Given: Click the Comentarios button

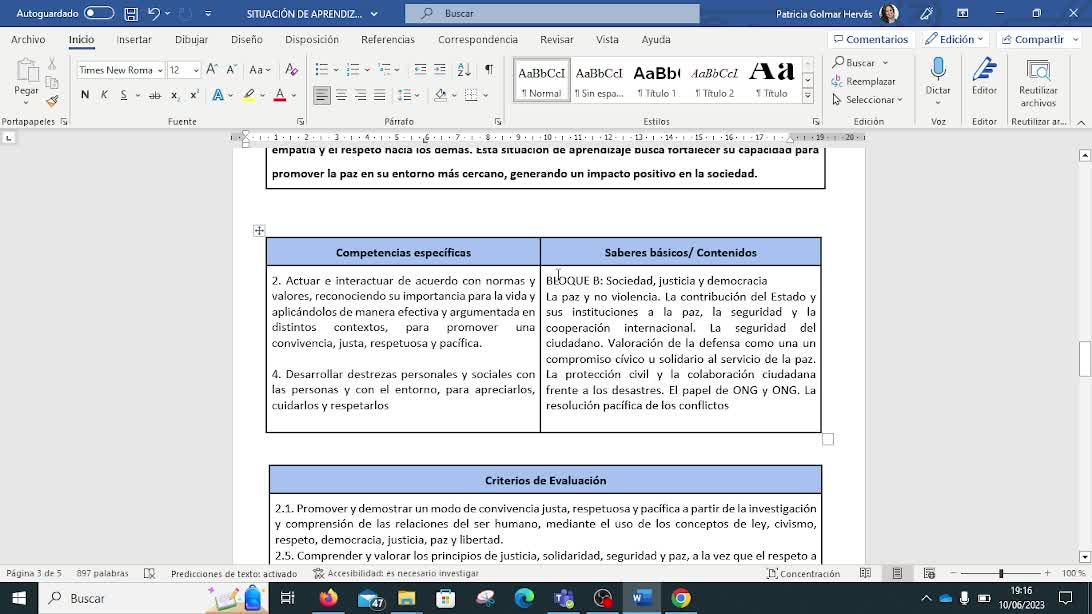Looking at the screenshot, I should point(871,40).
